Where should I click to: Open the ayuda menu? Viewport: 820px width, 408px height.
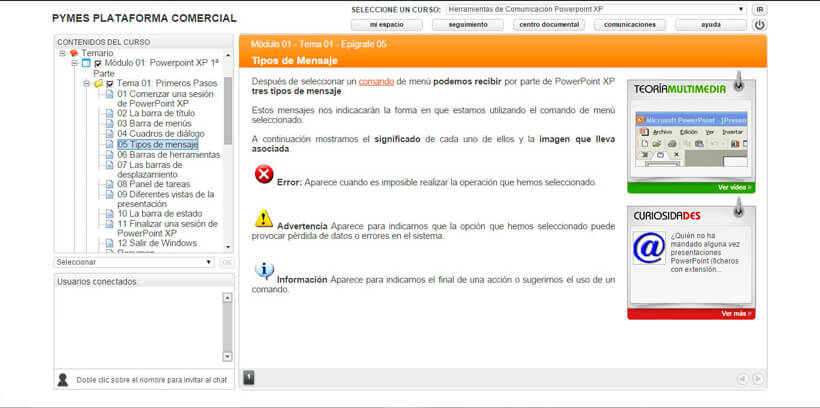(711, 25)
